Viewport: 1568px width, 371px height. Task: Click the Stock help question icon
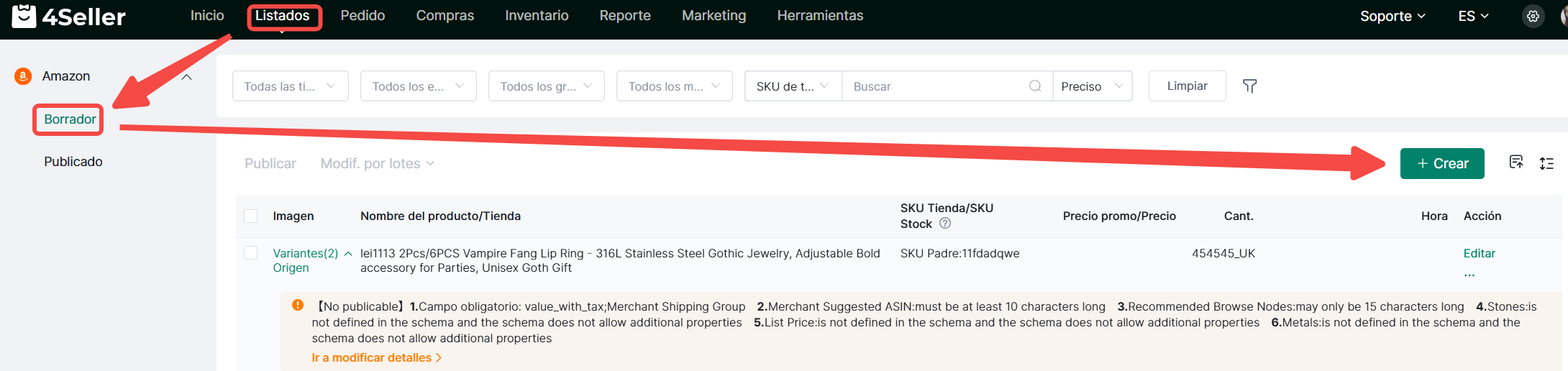[945, 224]
